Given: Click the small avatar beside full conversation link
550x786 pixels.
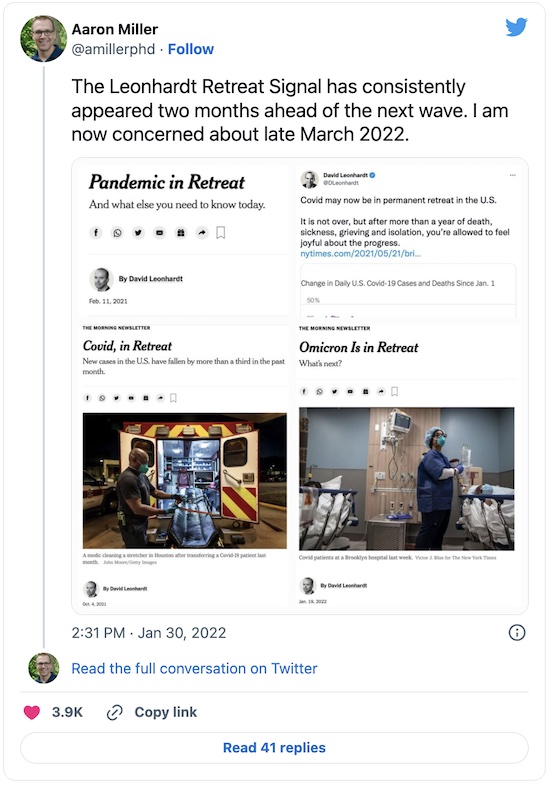Looking at the screenshot, I should pos(44,668).
